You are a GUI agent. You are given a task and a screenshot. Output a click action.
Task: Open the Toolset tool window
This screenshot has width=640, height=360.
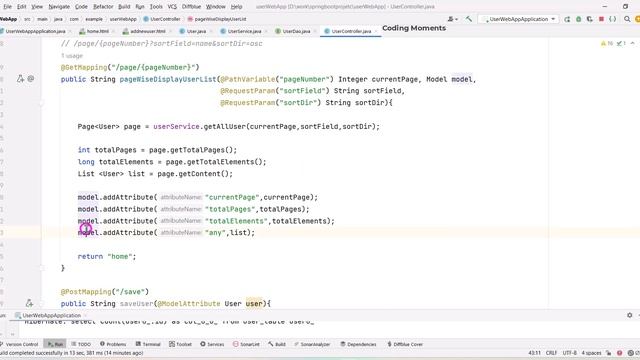[x=180, y=344]
